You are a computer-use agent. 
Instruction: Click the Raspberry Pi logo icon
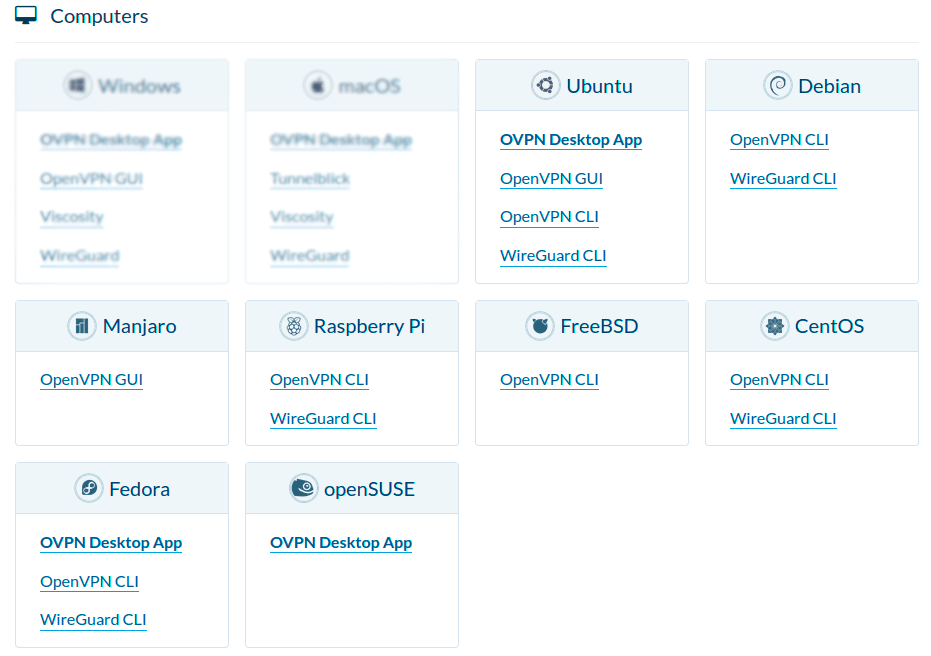[x=293, y=326]
